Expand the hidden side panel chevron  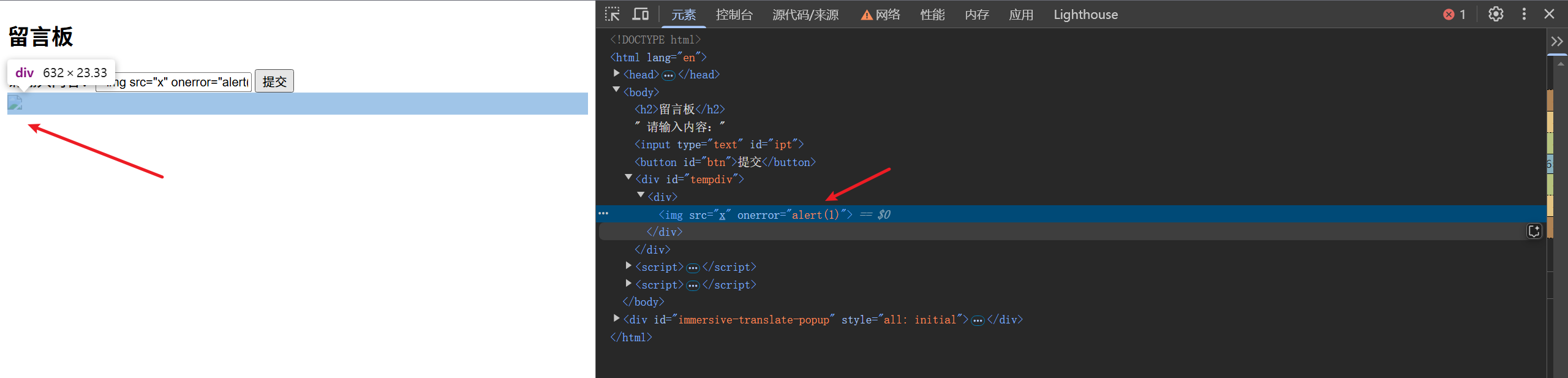point(1556,42)
